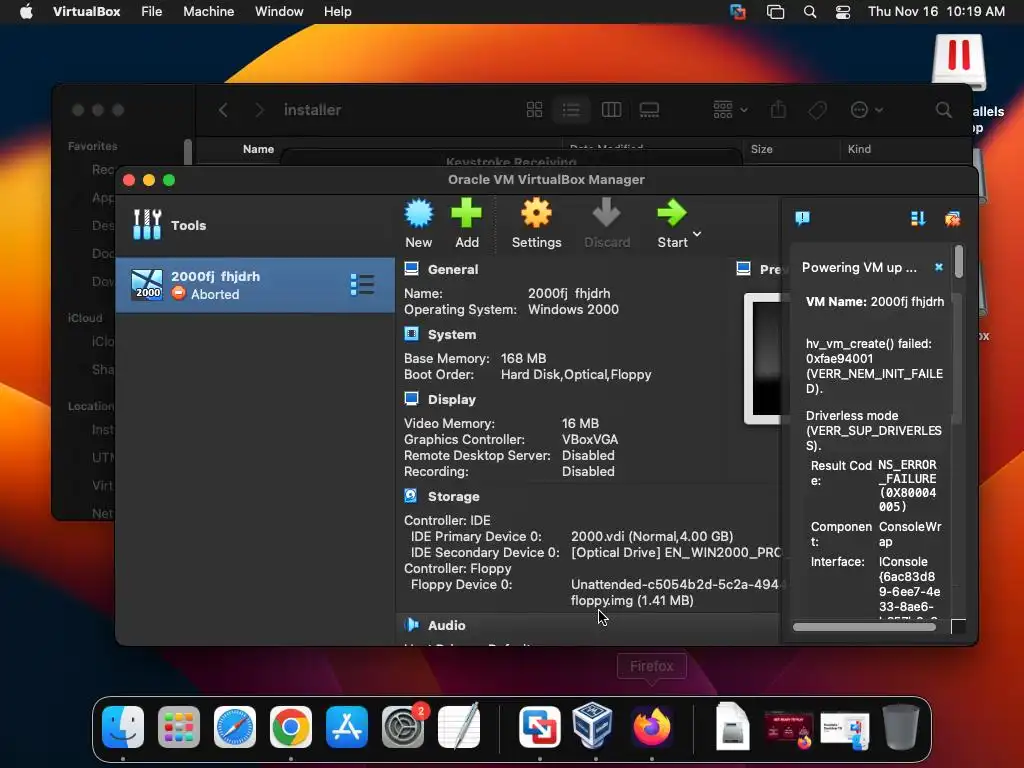The height and width of the screenshot is (768, 1024).
Task: Open the VirtualBox app menu
Action: 86,11
